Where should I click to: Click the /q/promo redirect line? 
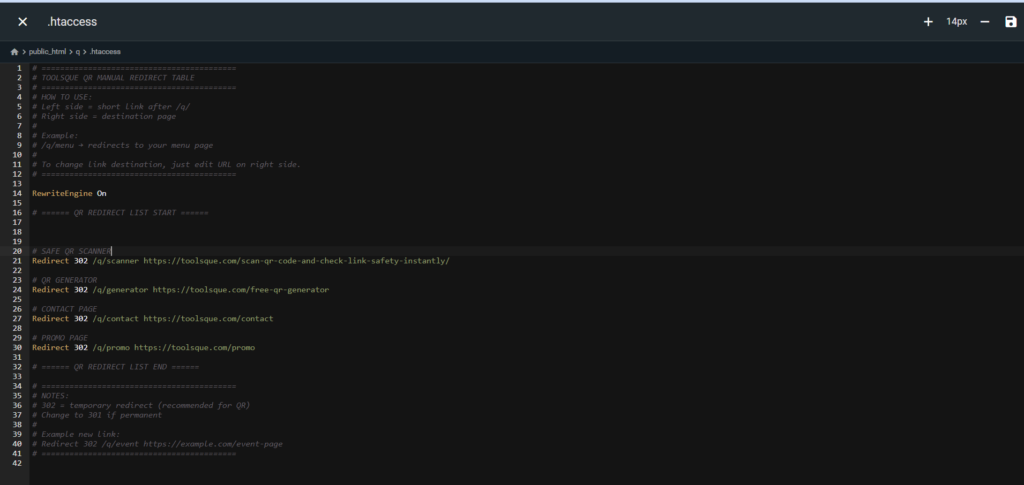tap(144, 347)
